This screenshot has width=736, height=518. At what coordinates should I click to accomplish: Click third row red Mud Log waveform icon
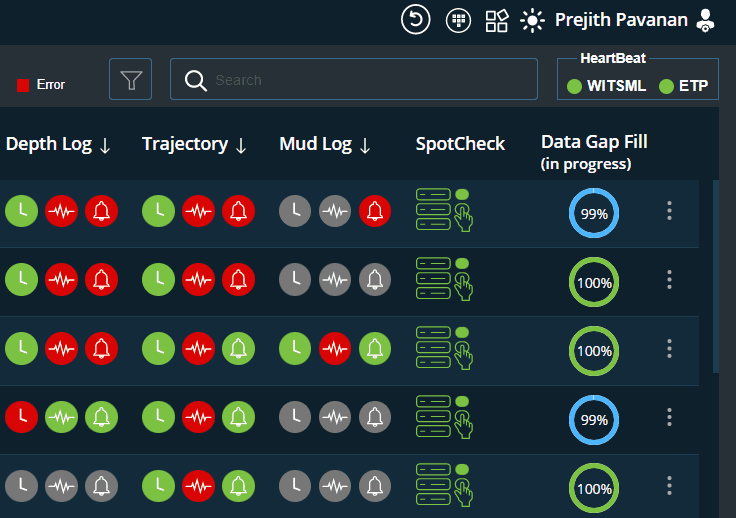[x=335, y=348]
